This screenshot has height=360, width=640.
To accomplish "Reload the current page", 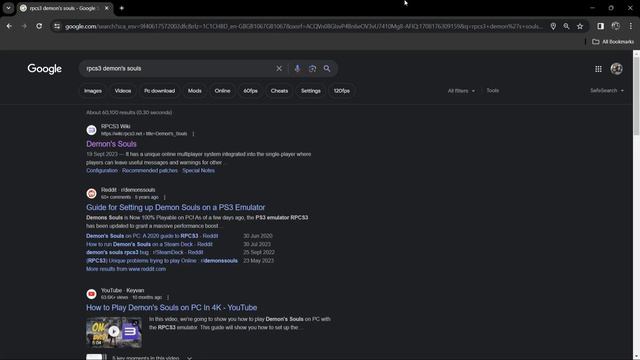I will (39, 26).
